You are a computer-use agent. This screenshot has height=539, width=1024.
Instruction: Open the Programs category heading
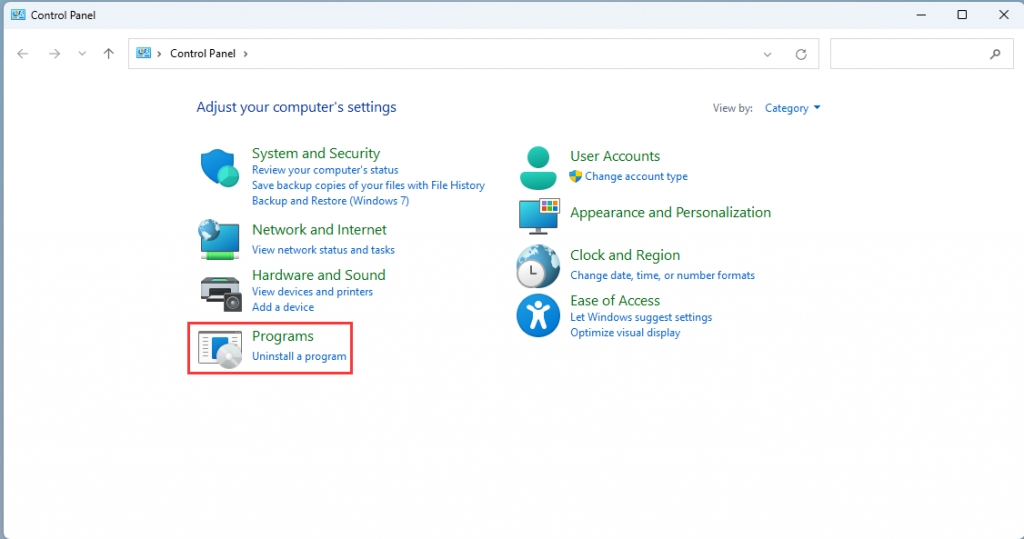click(x=283, y=336)
